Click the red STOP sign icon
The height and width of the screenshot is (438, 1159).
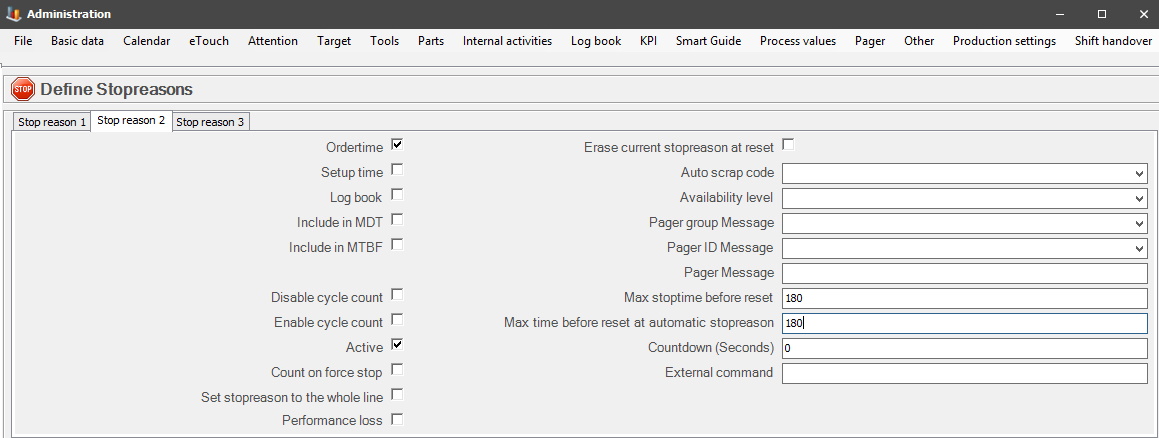pyautogui.click(x=23, y=89)
